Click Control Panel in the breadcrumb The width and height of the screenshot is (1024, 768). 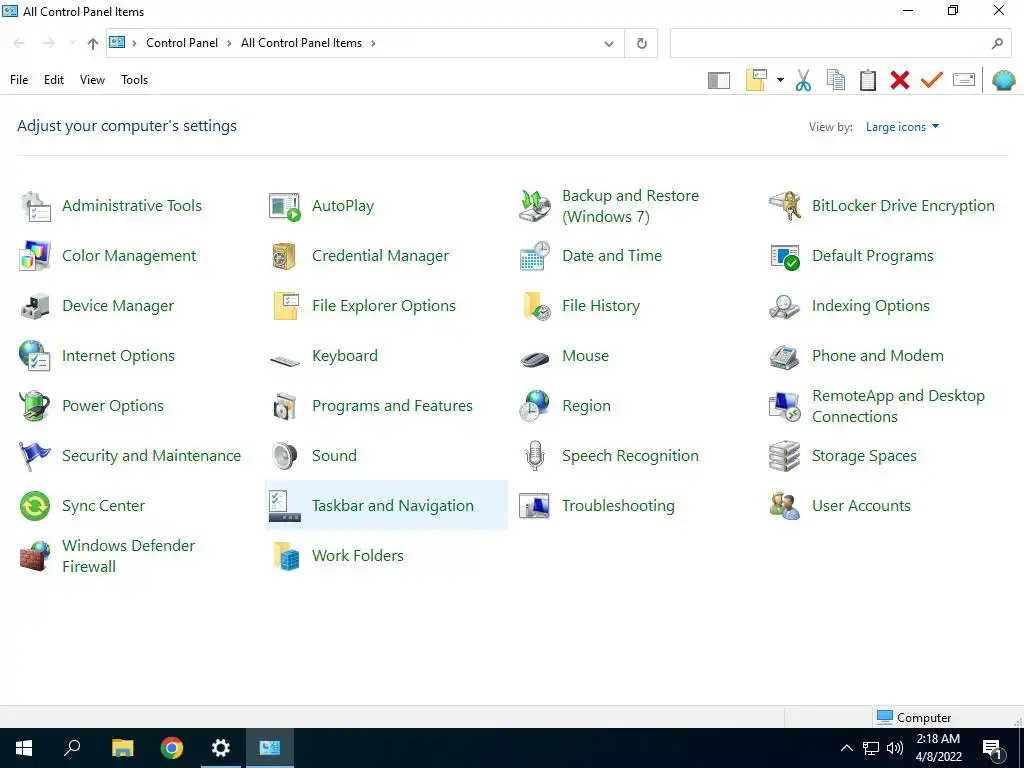[x=182, y=43]
